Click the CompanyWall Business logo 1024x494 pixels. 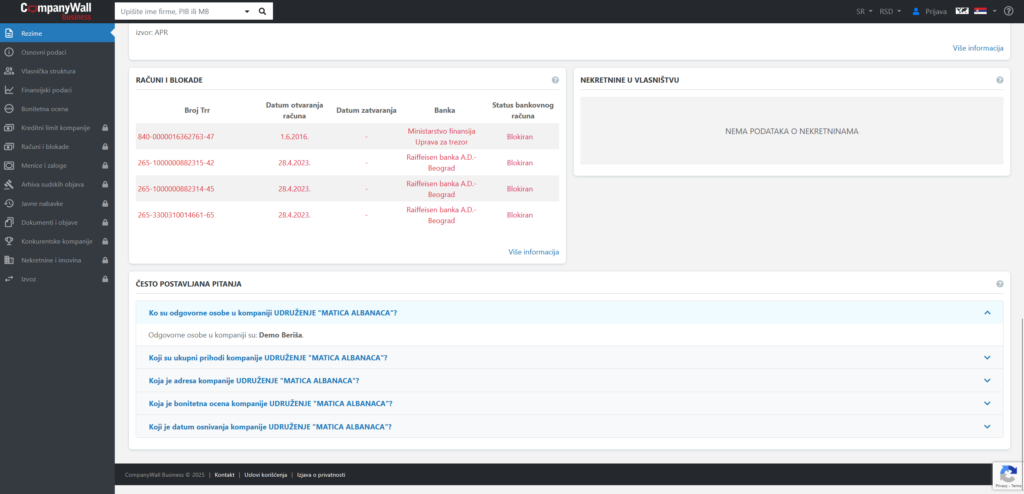(x=56, y=11)
